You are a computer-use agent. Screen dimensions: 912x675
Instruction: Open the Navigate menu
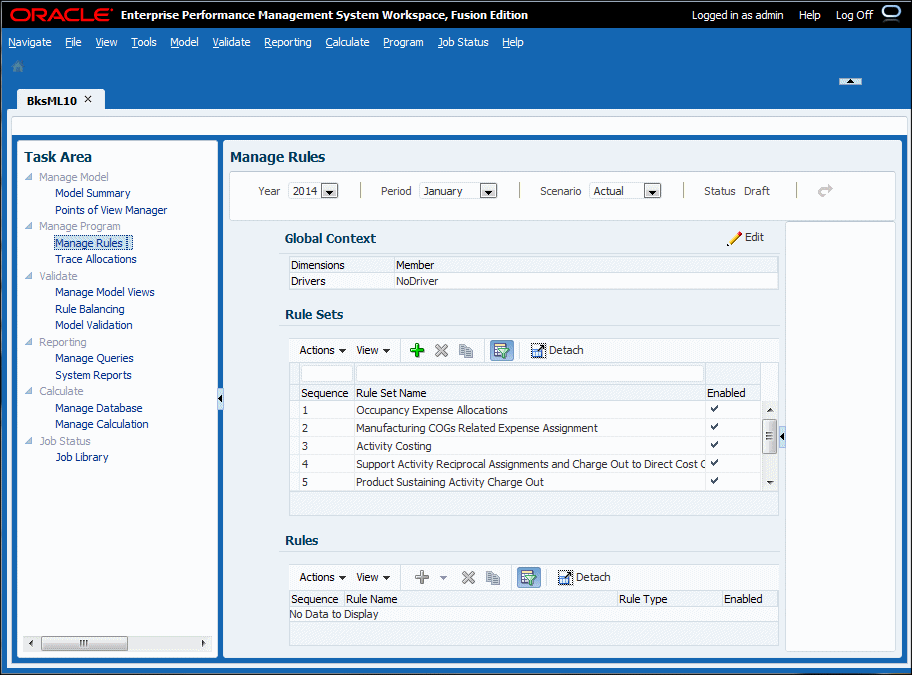[30, 42]
